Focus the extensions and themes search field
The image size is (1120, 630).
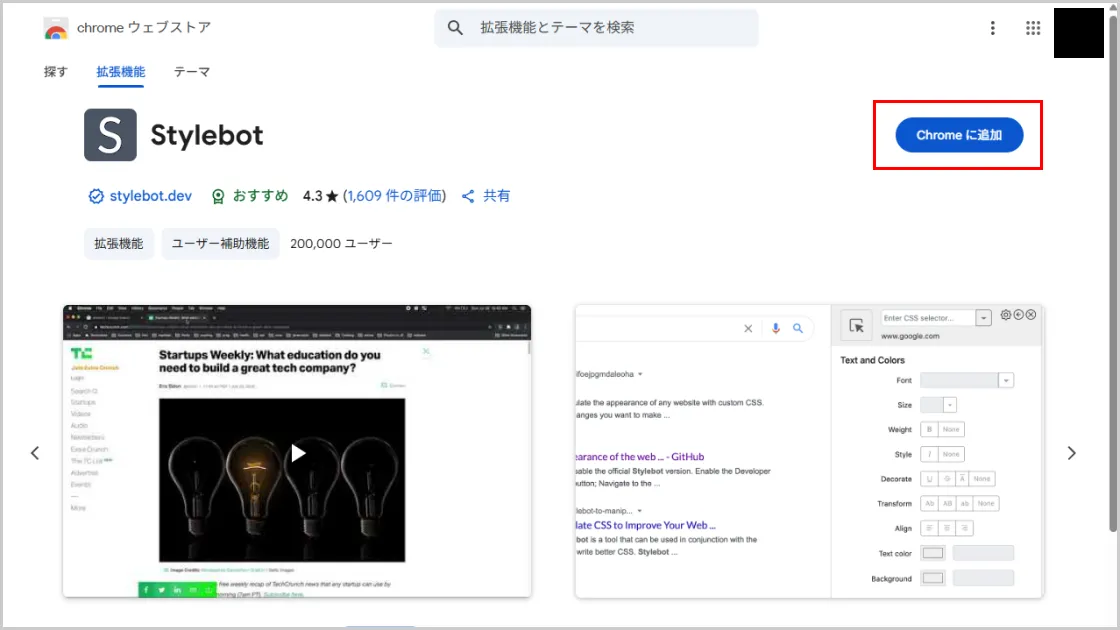click(596, 28)
